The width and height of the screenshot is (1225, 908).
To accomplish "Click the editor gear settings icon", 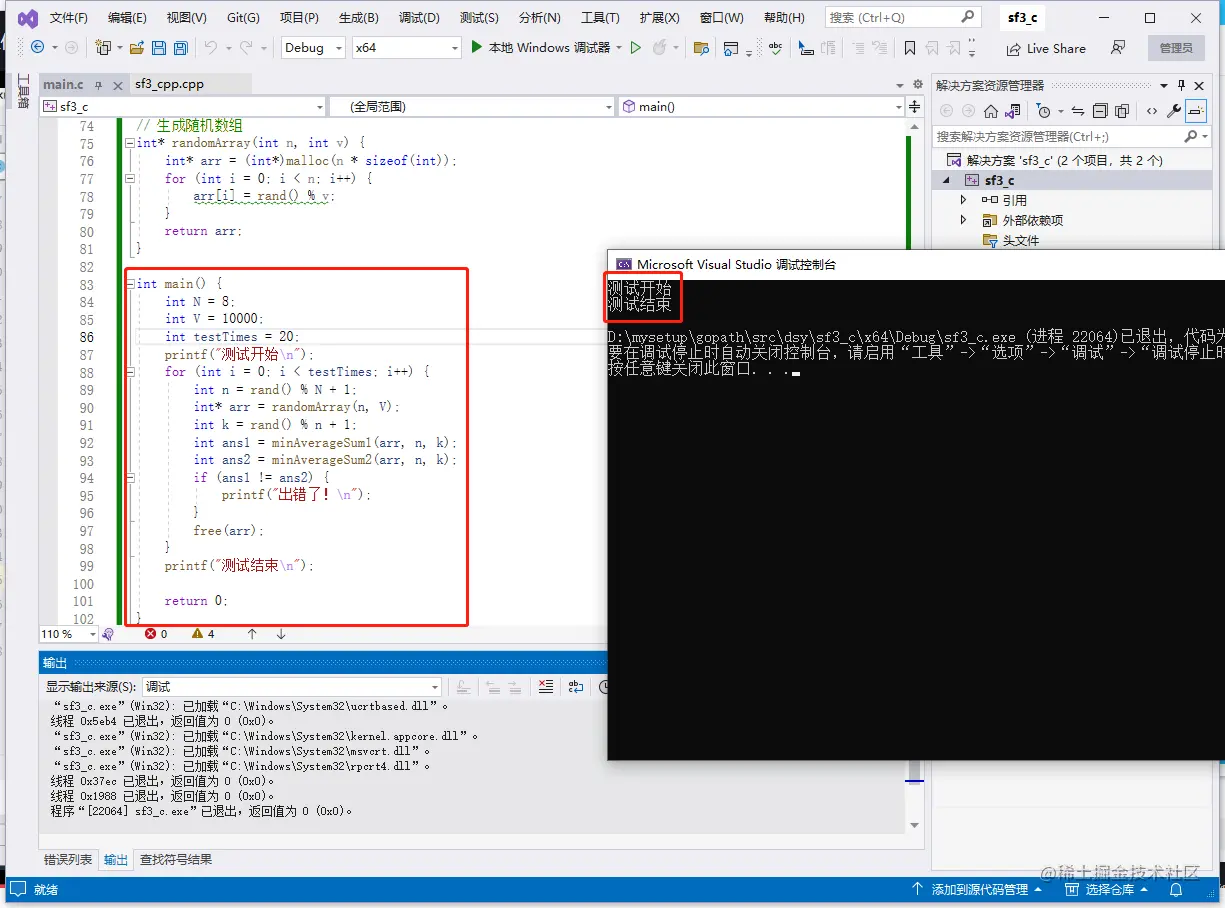I will click(917, 85).
